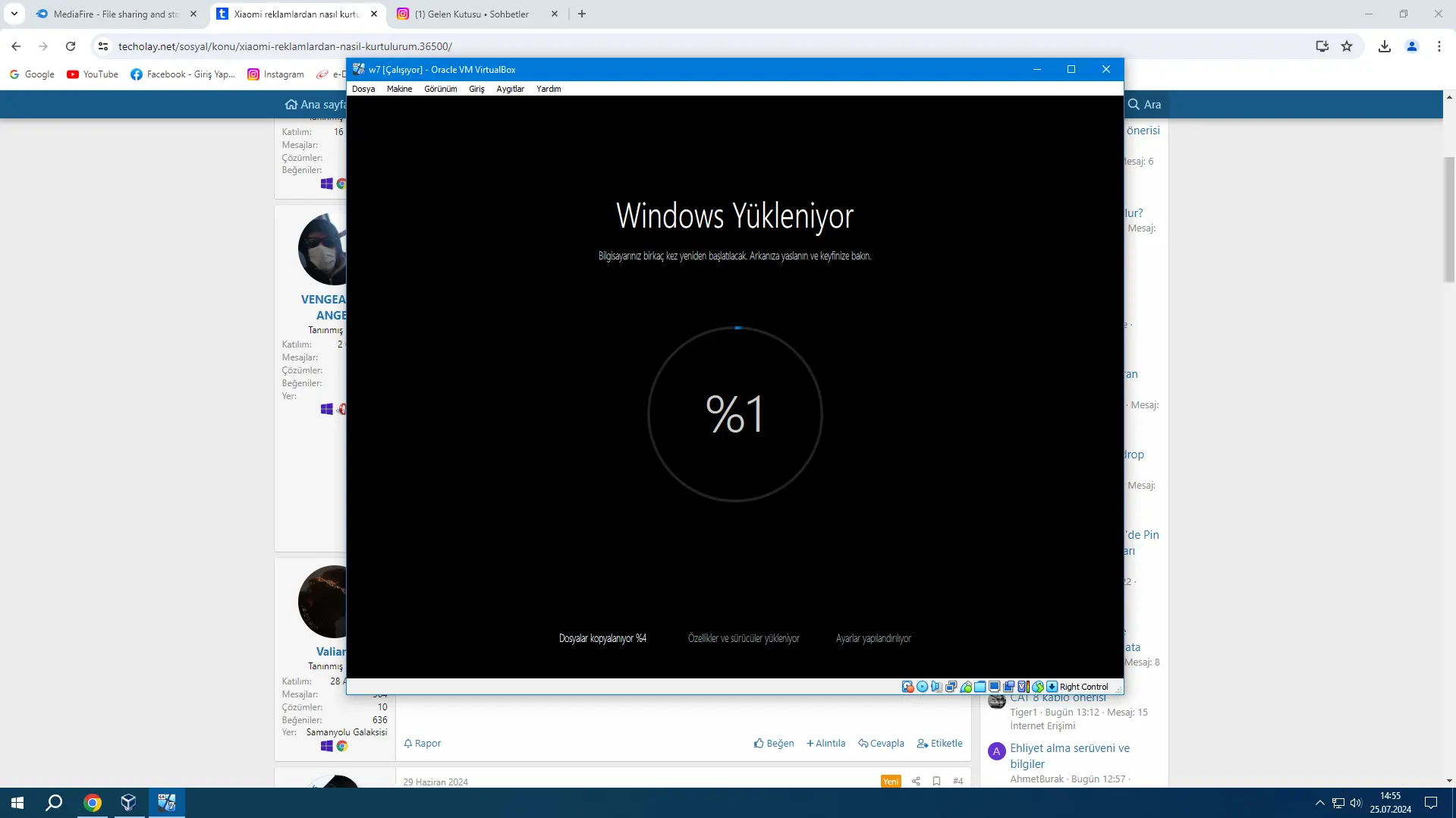
Task: Click the audio speaker icon in VirtualBox status bar
Action: click(936, 687)
